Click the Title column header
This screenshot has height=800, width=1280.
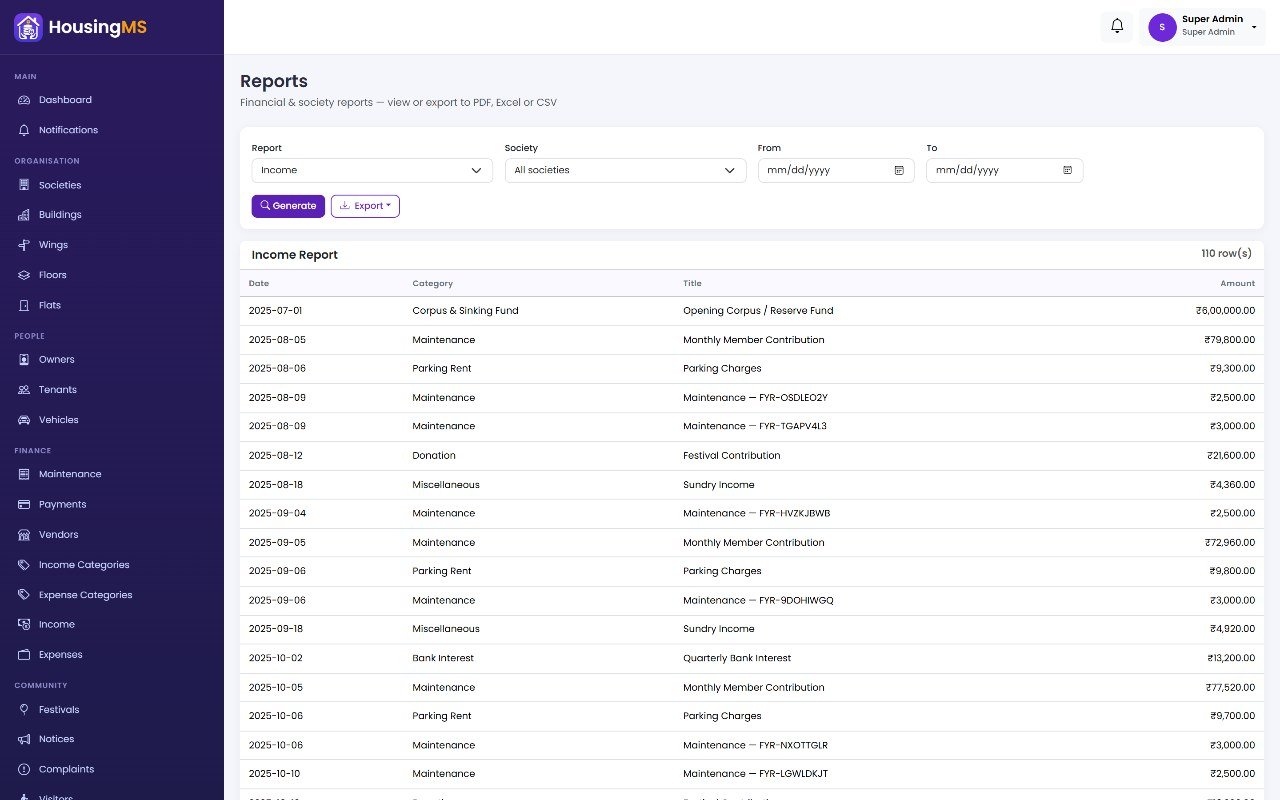(692, 284)
